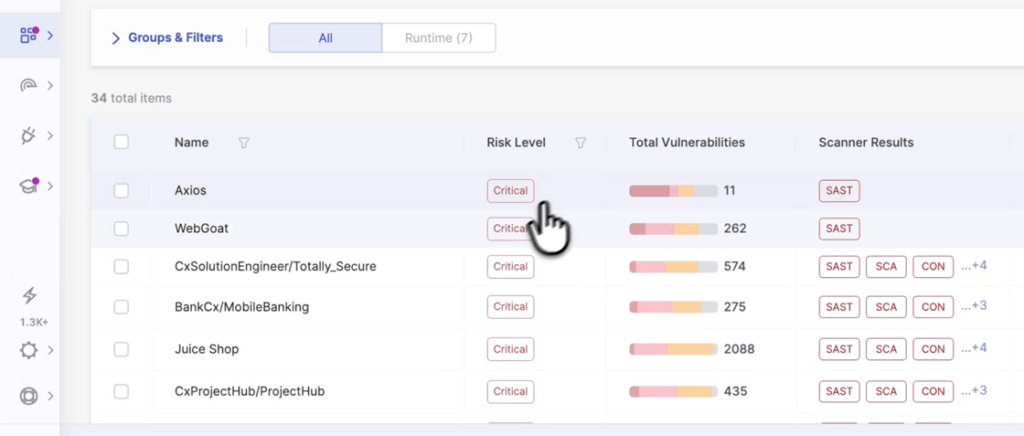Screen dimensions: 1024x436
Task: Show ...+3 more scanners for BankCx/MobileBanking
Action: pos(974,306)
